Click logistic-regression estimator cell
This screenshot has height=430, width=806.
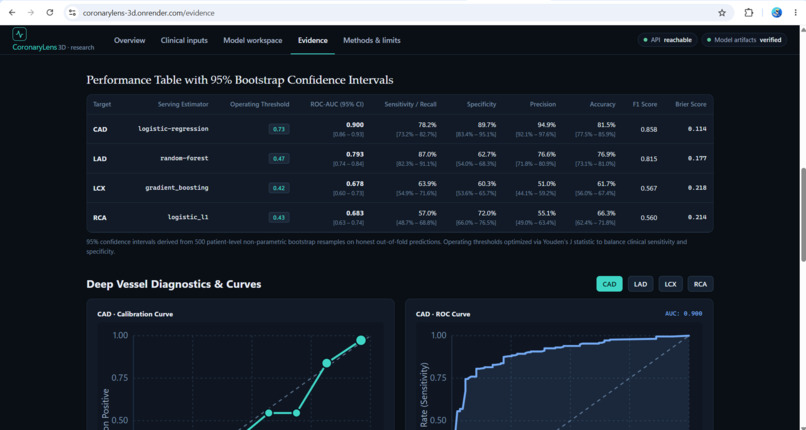click(173, 129)
